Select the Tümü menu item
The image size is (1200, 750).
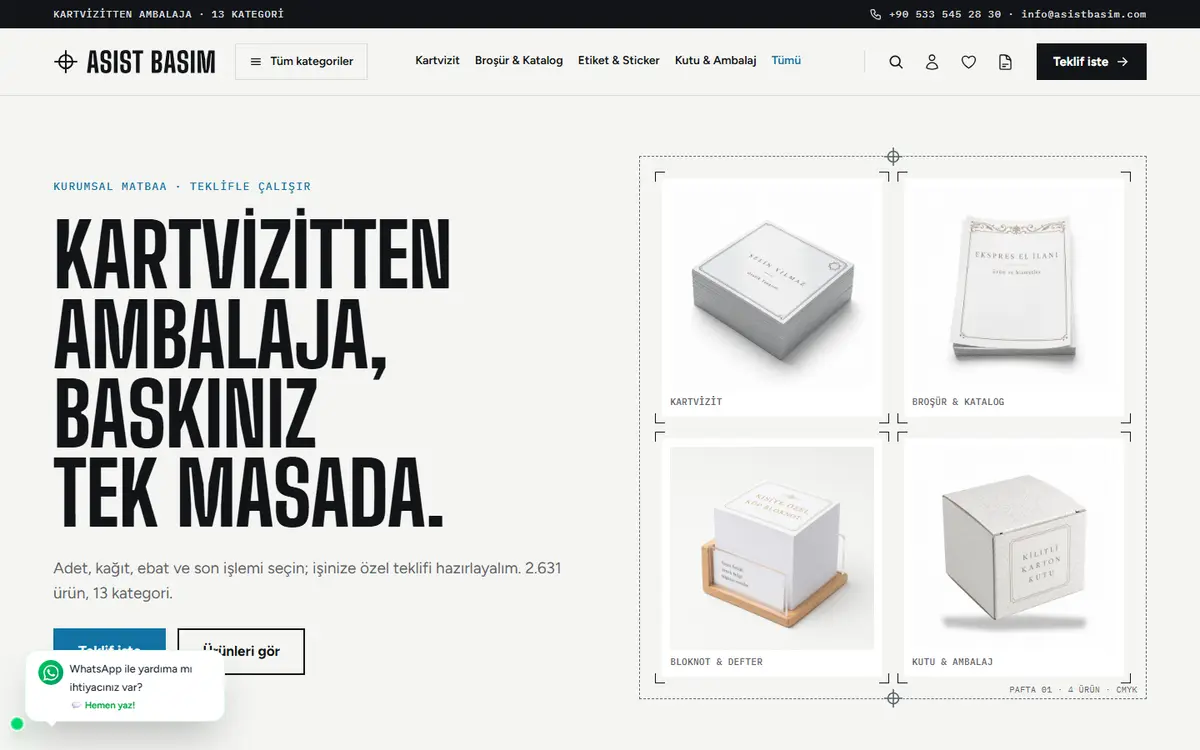[x=786, y=61]
